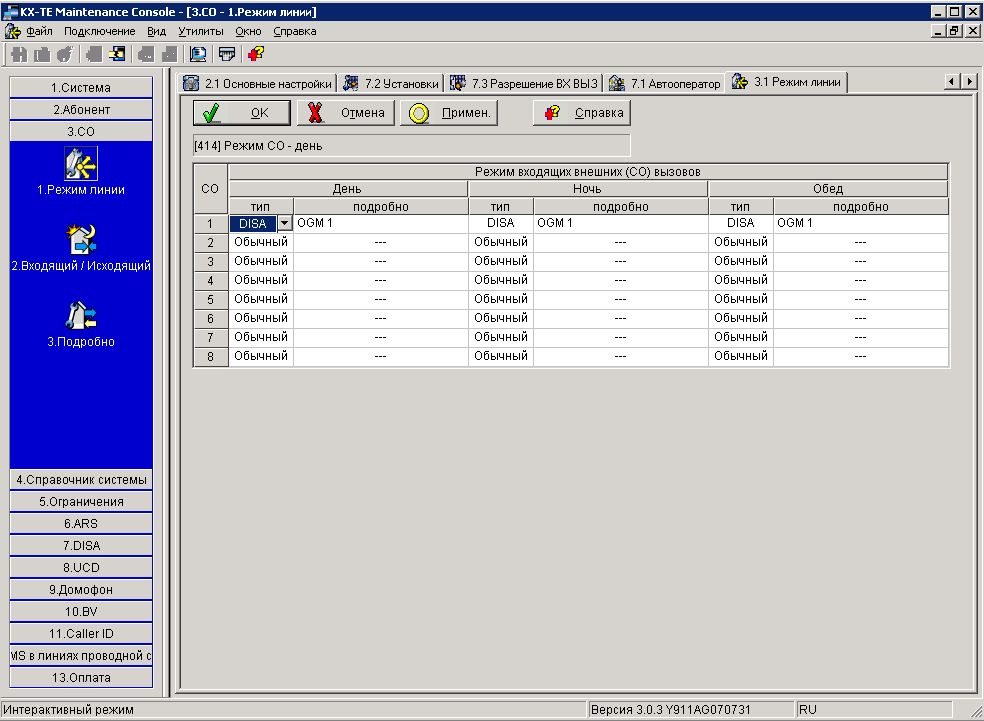Click the DISA type cell under Обед
This screenshot has width=984, height=721.
click(741, 223)
